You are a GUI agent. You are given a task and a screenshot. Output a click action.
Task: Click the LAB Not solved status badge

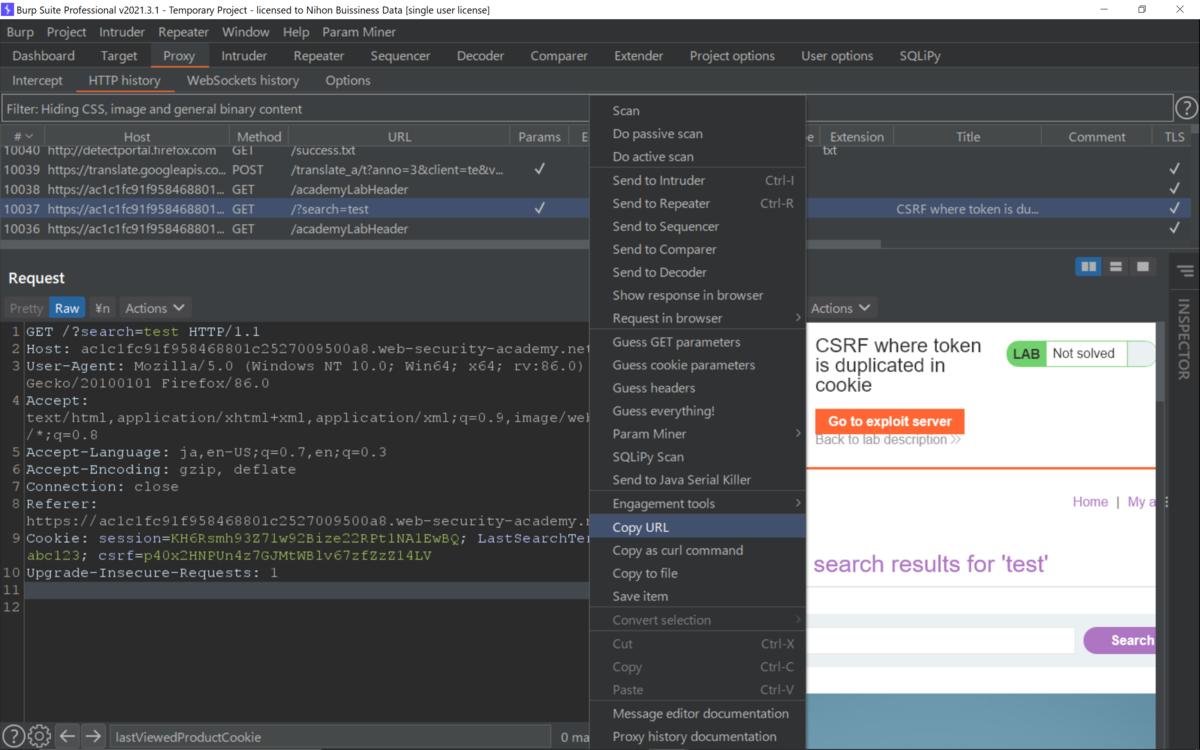pos(1080,353)
